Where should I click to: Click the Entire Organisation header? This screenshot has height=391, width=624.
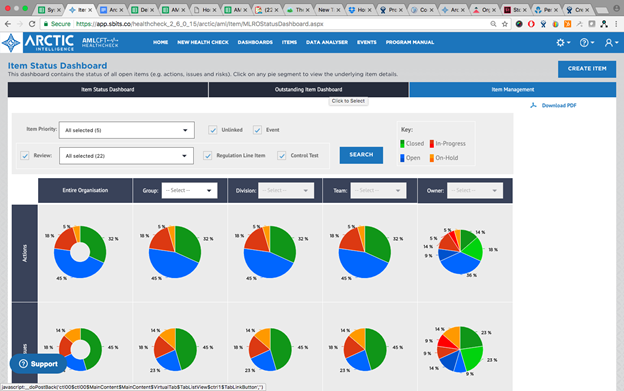coord(85,191)
